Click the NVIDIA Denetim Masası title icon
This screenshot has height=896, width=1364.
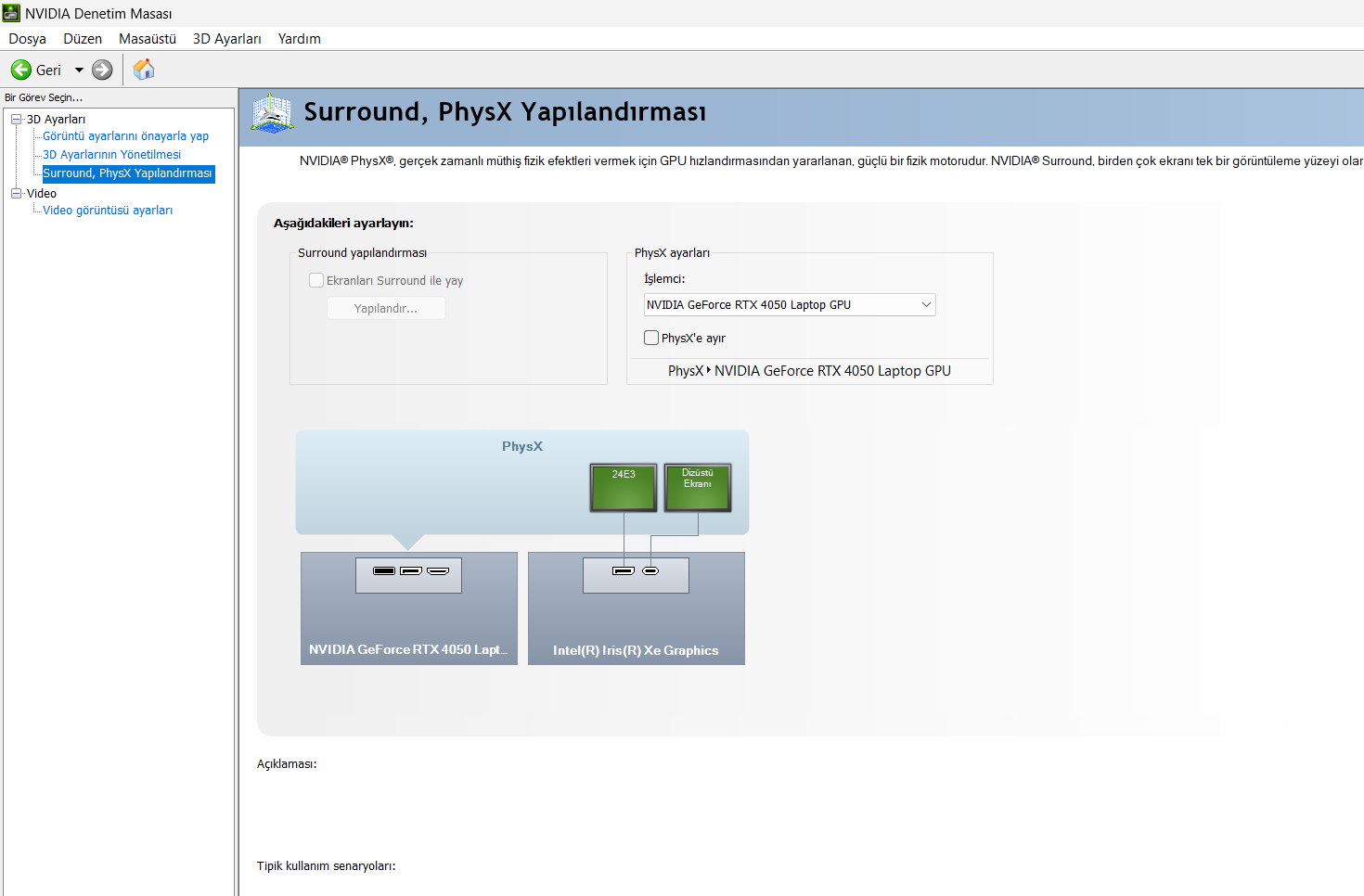[x=11, y=13]
